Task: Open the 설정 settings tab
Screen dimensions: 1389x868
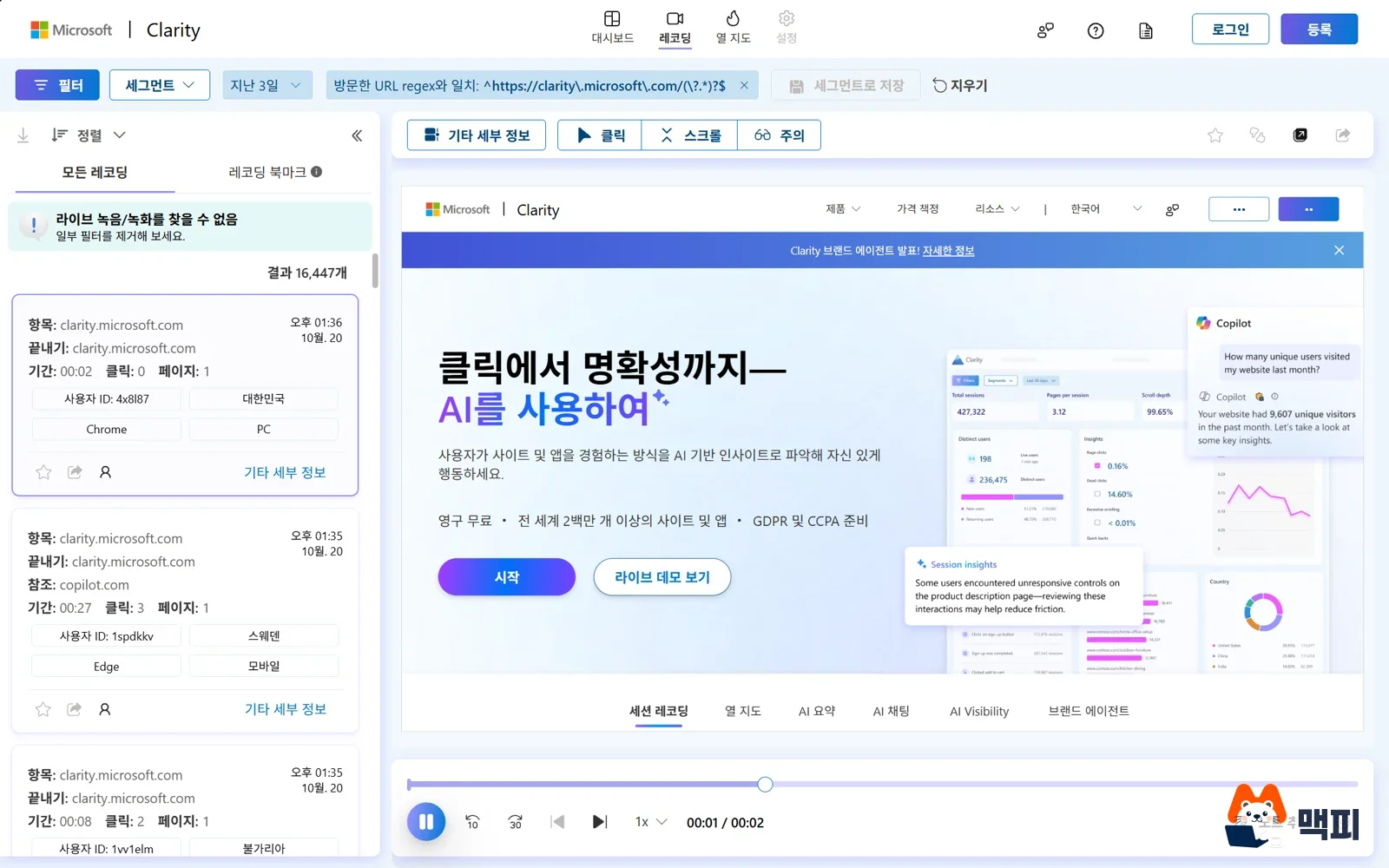Action: coord(787,28)
